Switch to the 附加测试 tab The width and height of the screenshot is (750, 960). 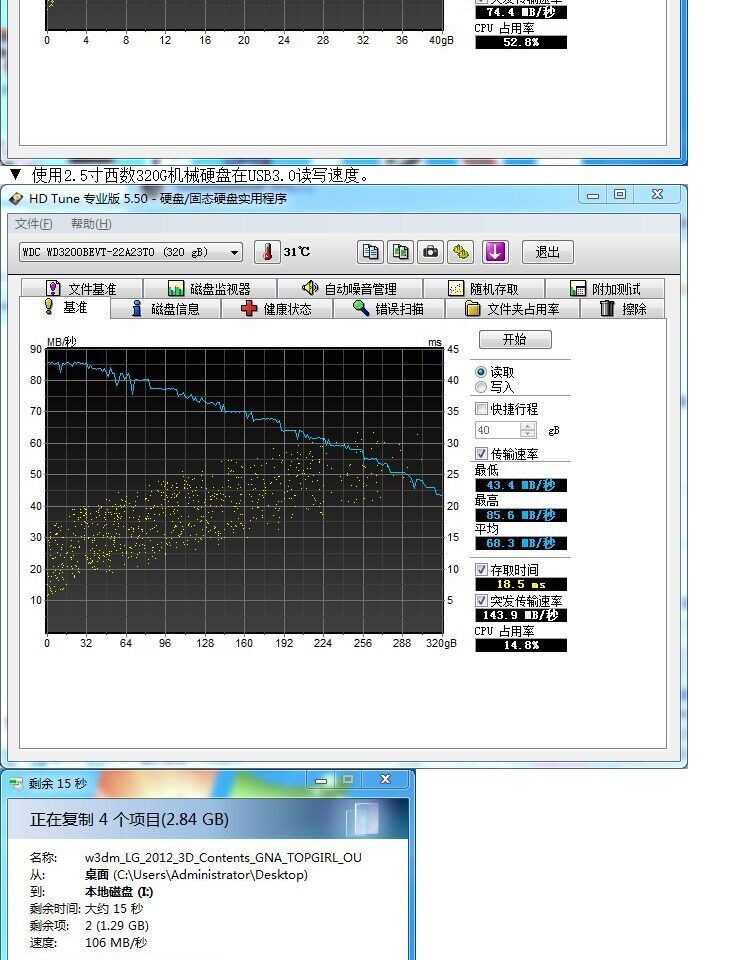pos(604,288)
